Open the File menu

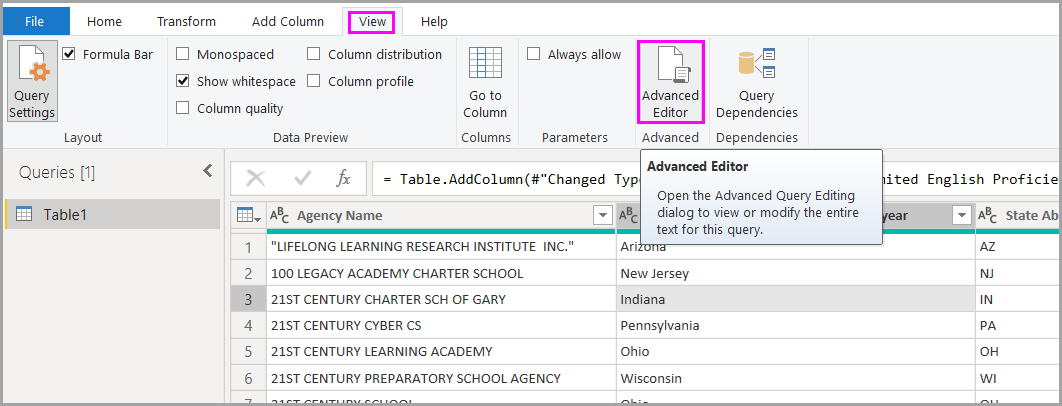pyautogui.click(x=35, y=21)
